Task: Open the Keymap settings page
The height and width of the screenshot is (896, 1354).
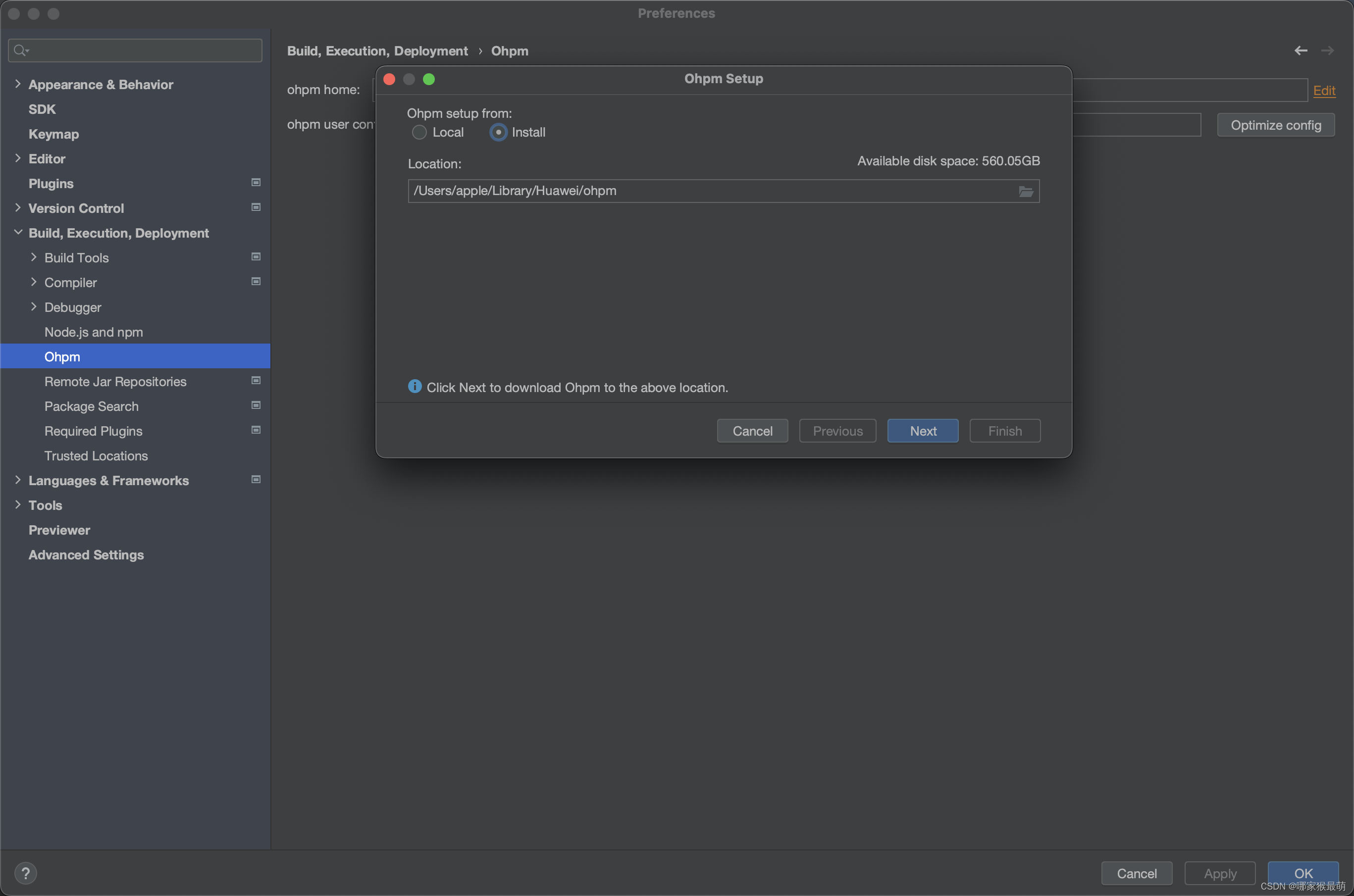Action: pos(53,134)
